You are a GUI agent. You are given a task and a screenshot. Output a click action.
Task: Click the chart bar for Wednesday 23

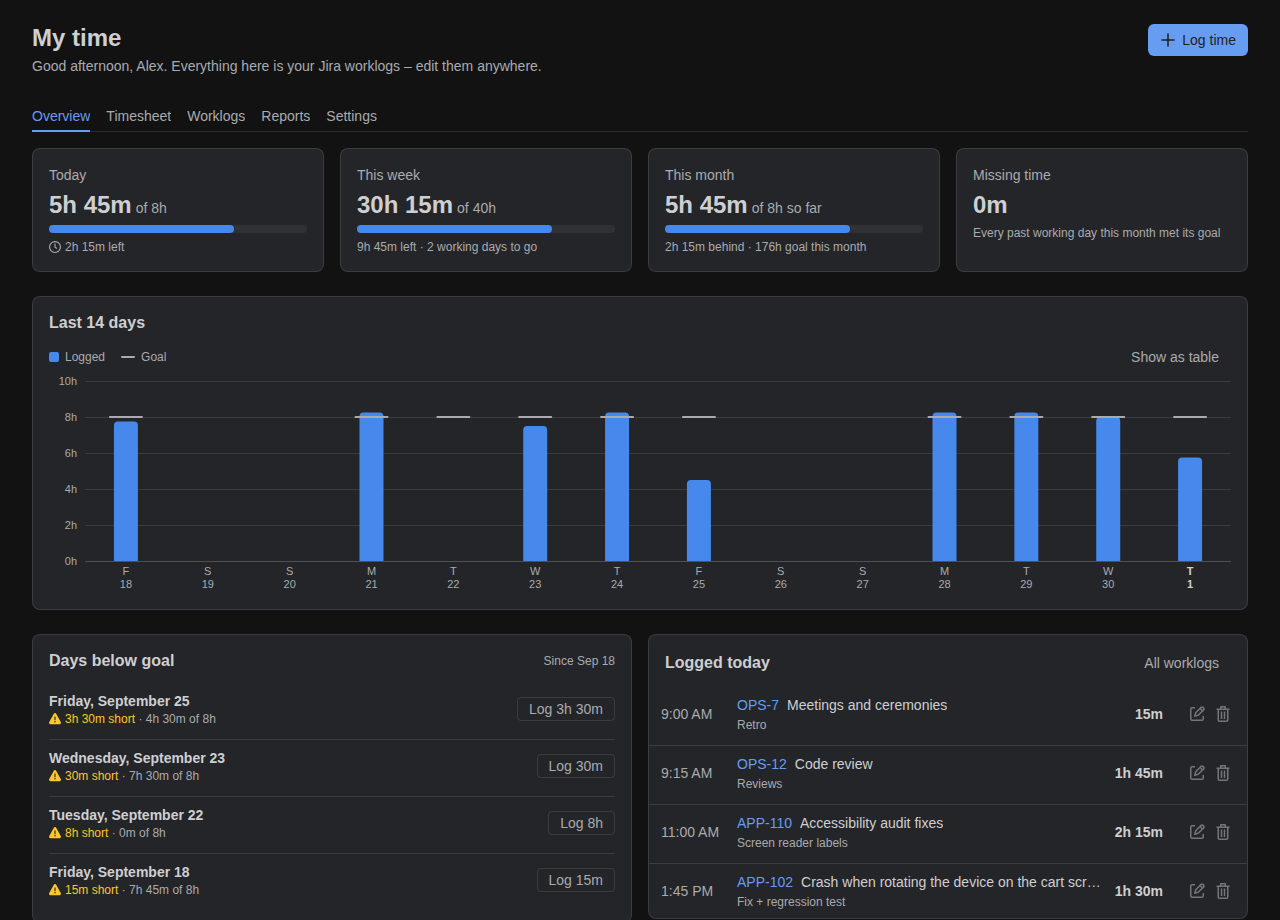coord(535,494)
